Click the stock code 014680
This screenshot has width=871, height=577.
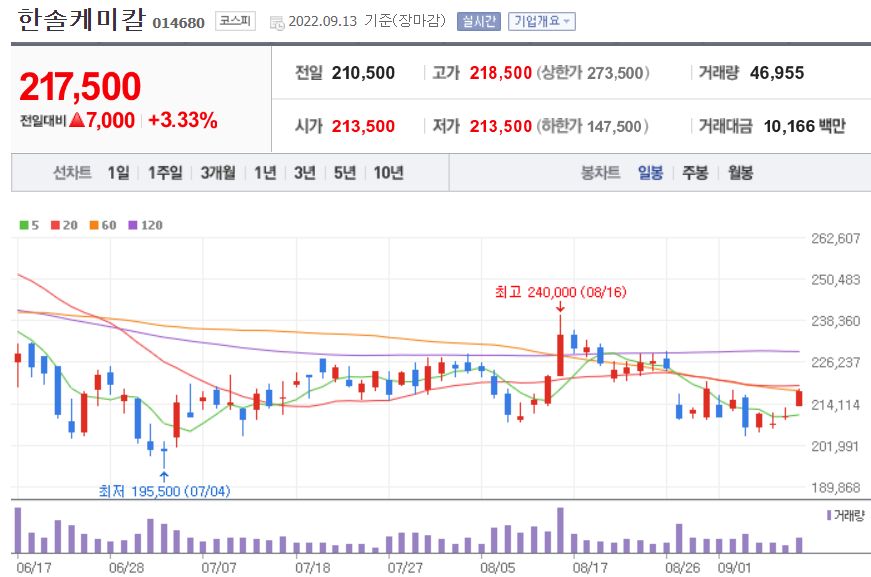coord(178,23)
